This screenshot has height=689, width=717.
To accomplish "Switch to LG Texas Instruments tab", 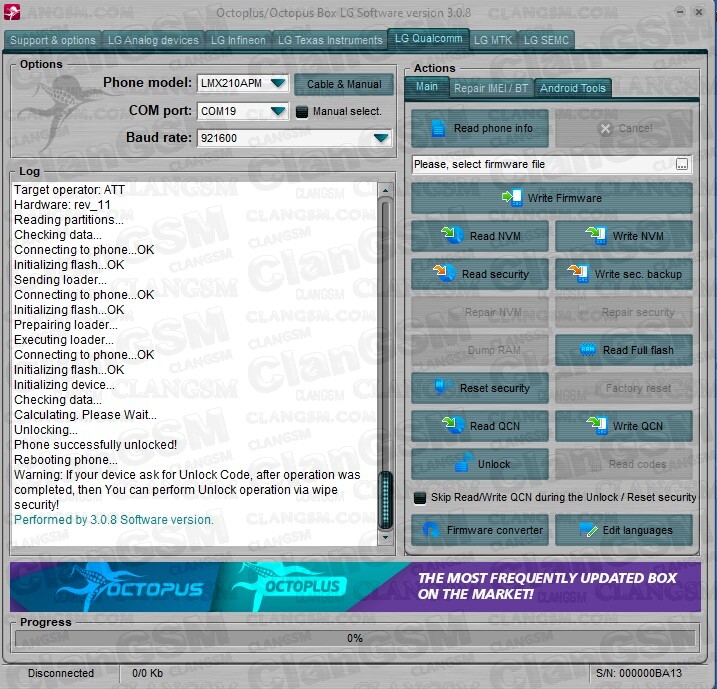I will point(330,40).
